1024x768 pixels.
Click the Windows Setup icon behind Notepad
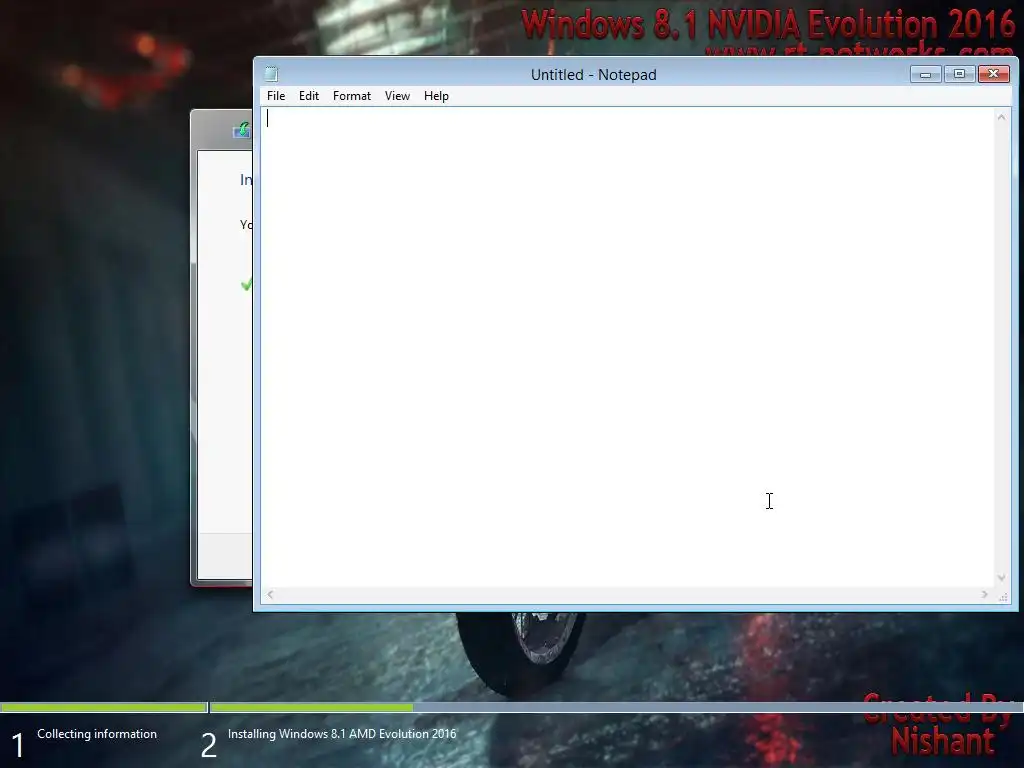(242, 130)
